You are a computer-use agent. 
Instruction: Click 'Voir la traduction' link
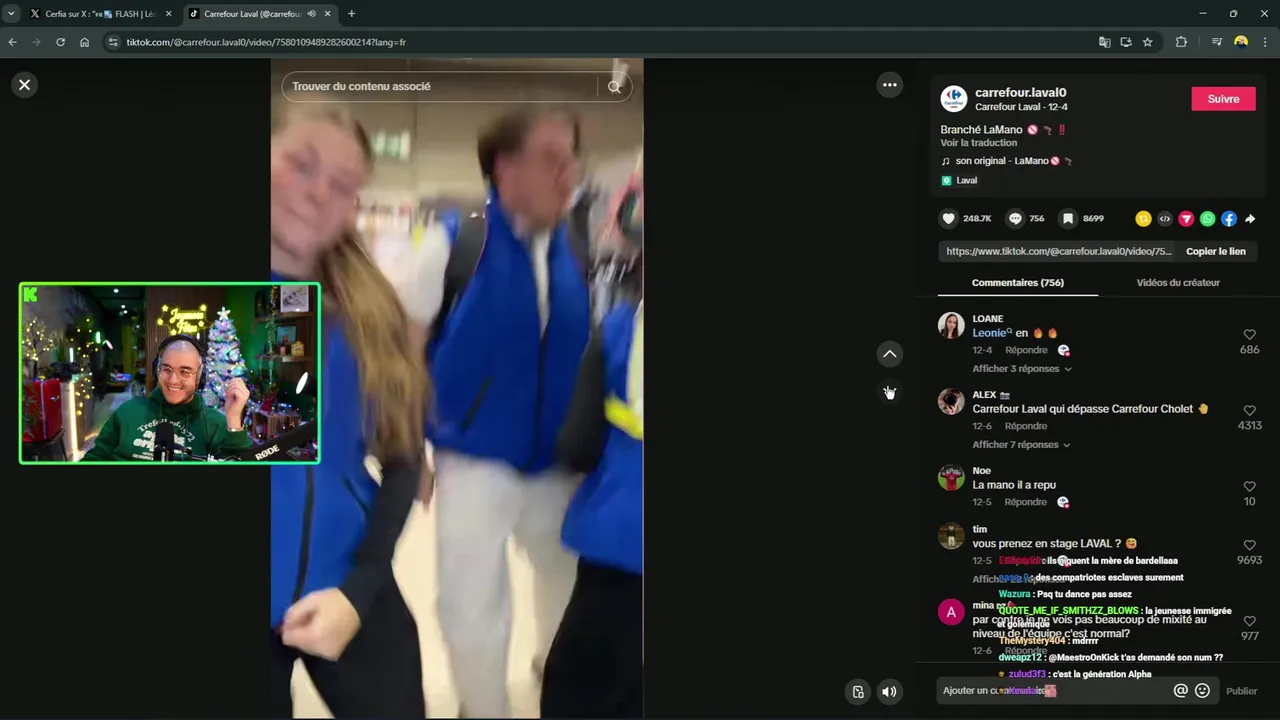[978, 143]
